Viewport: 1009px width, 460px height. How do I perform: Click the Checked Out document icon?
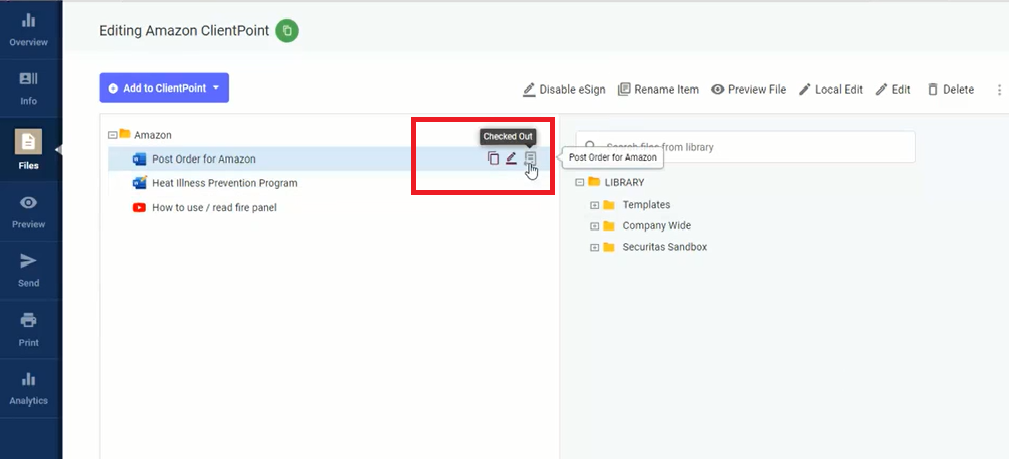pos(530,158)
